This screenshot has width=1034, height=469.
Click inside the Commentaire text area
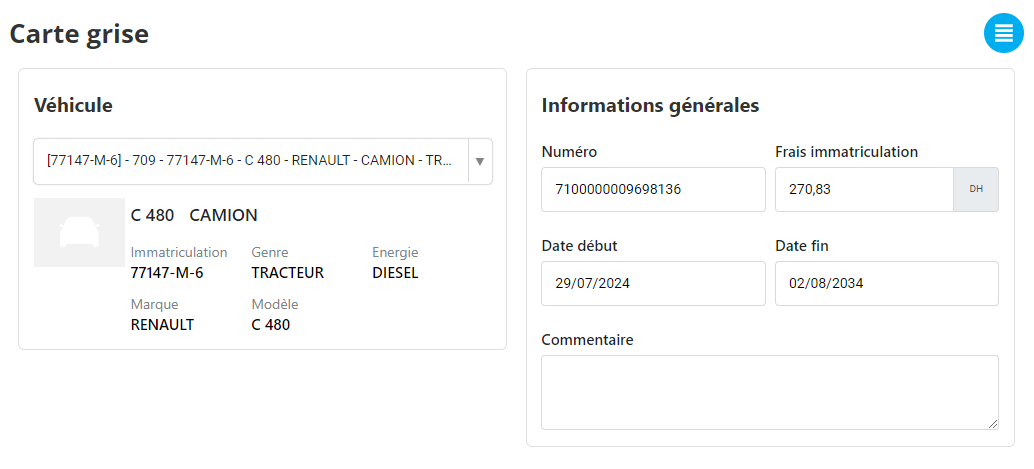point(770,392)
